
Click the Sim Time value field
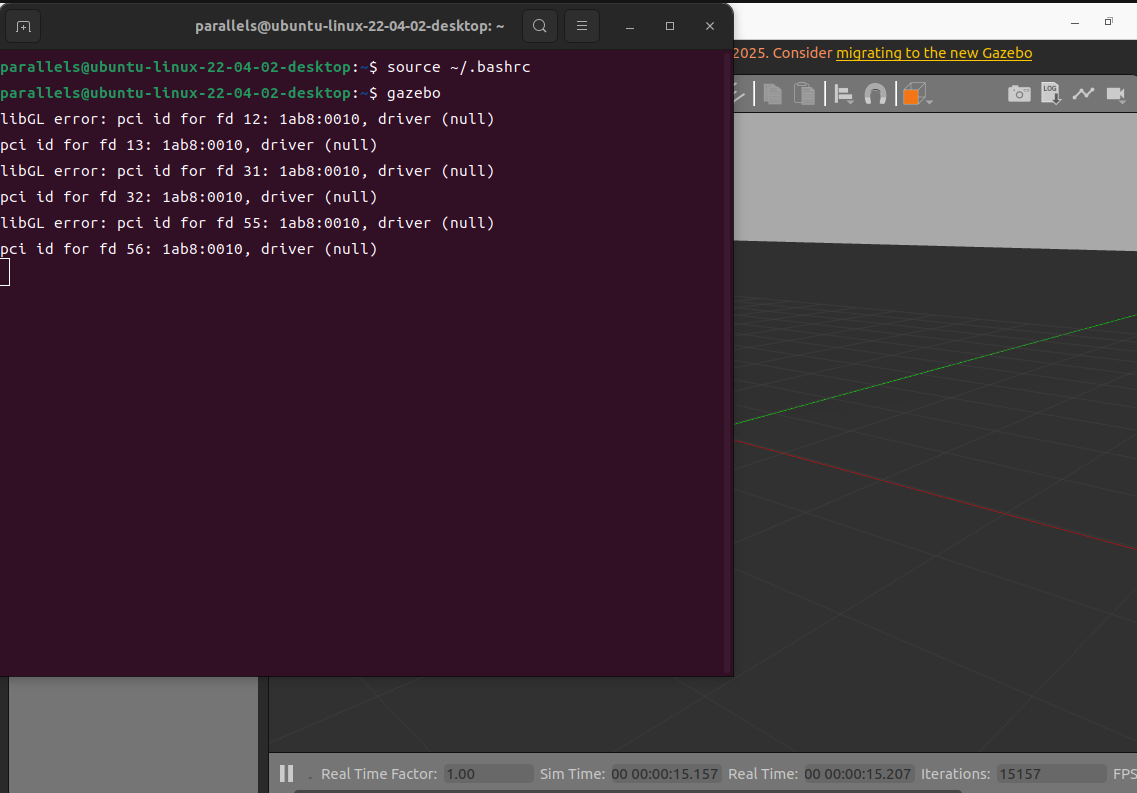tap(665, 774)
